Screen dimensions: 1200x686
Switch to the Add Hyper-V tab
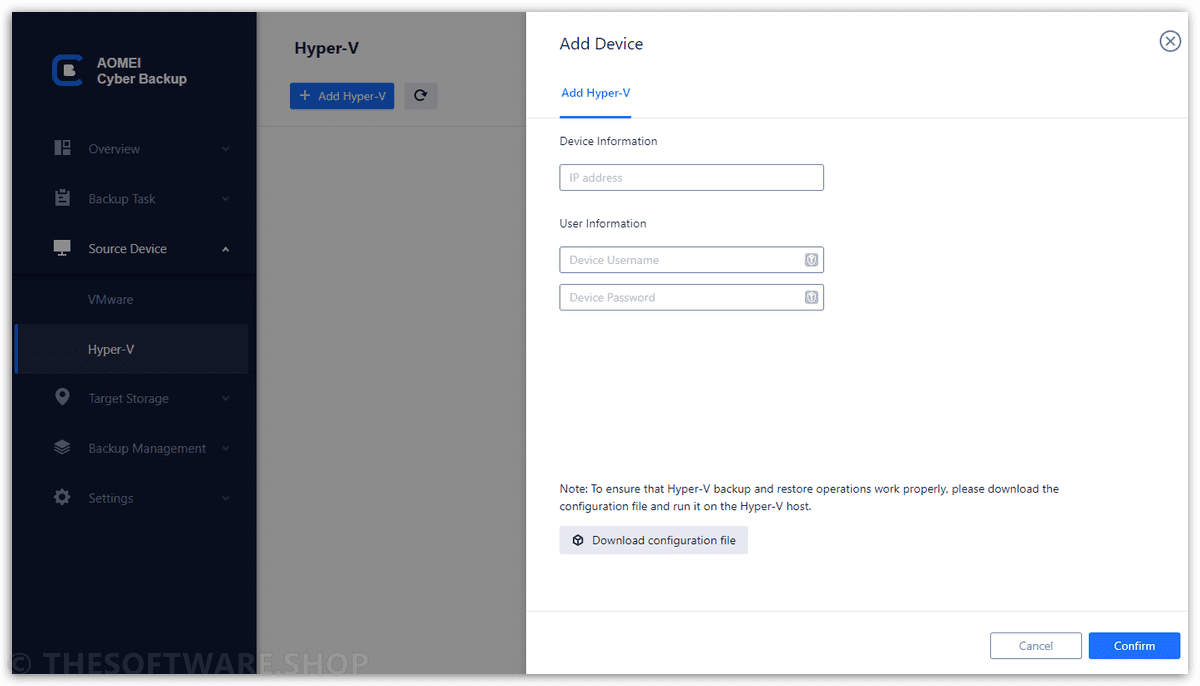click(595, 93)
